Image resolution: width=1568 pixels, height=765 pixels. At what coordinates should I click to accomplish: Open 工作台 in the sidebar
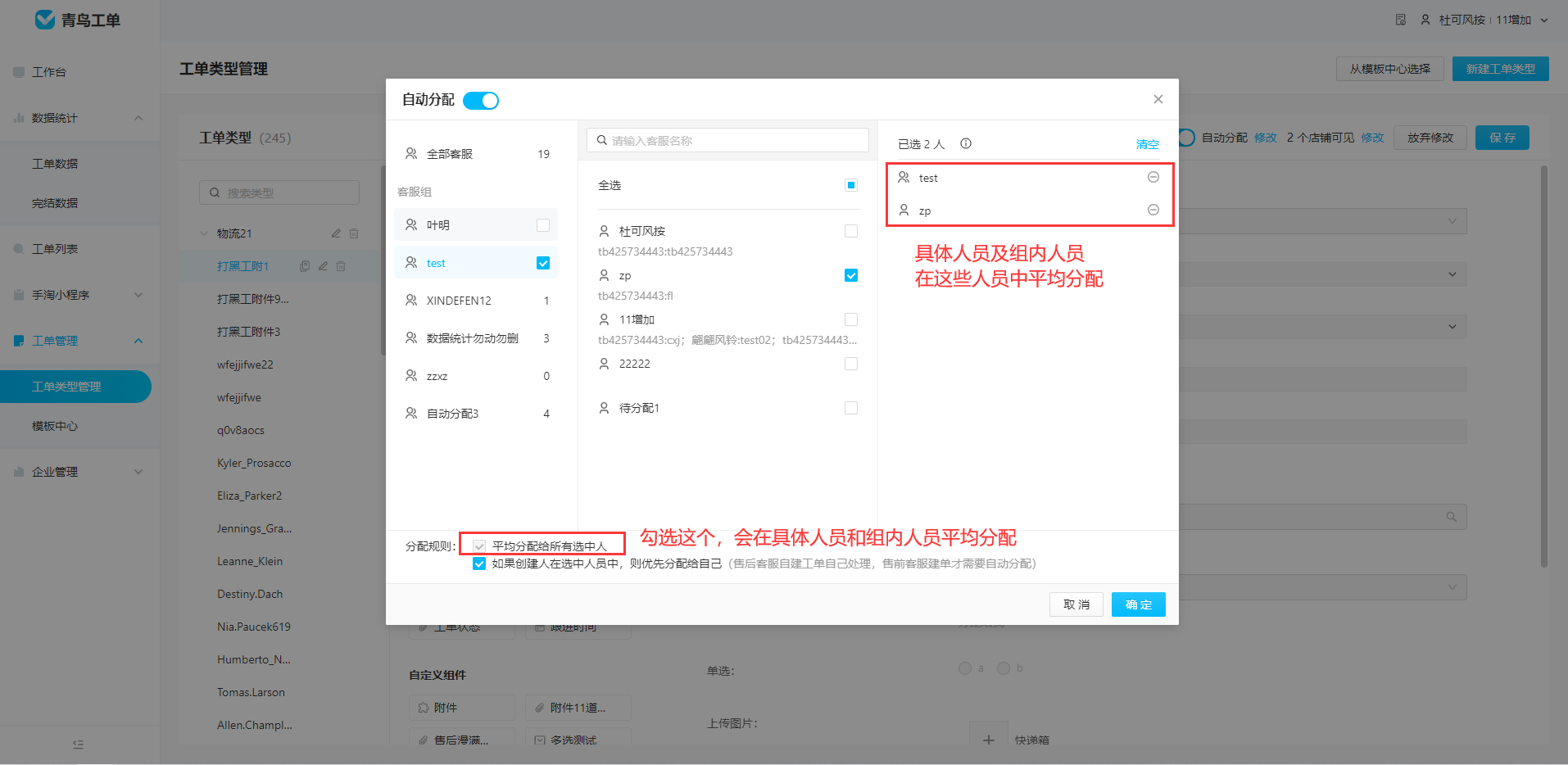coord(49,72)
